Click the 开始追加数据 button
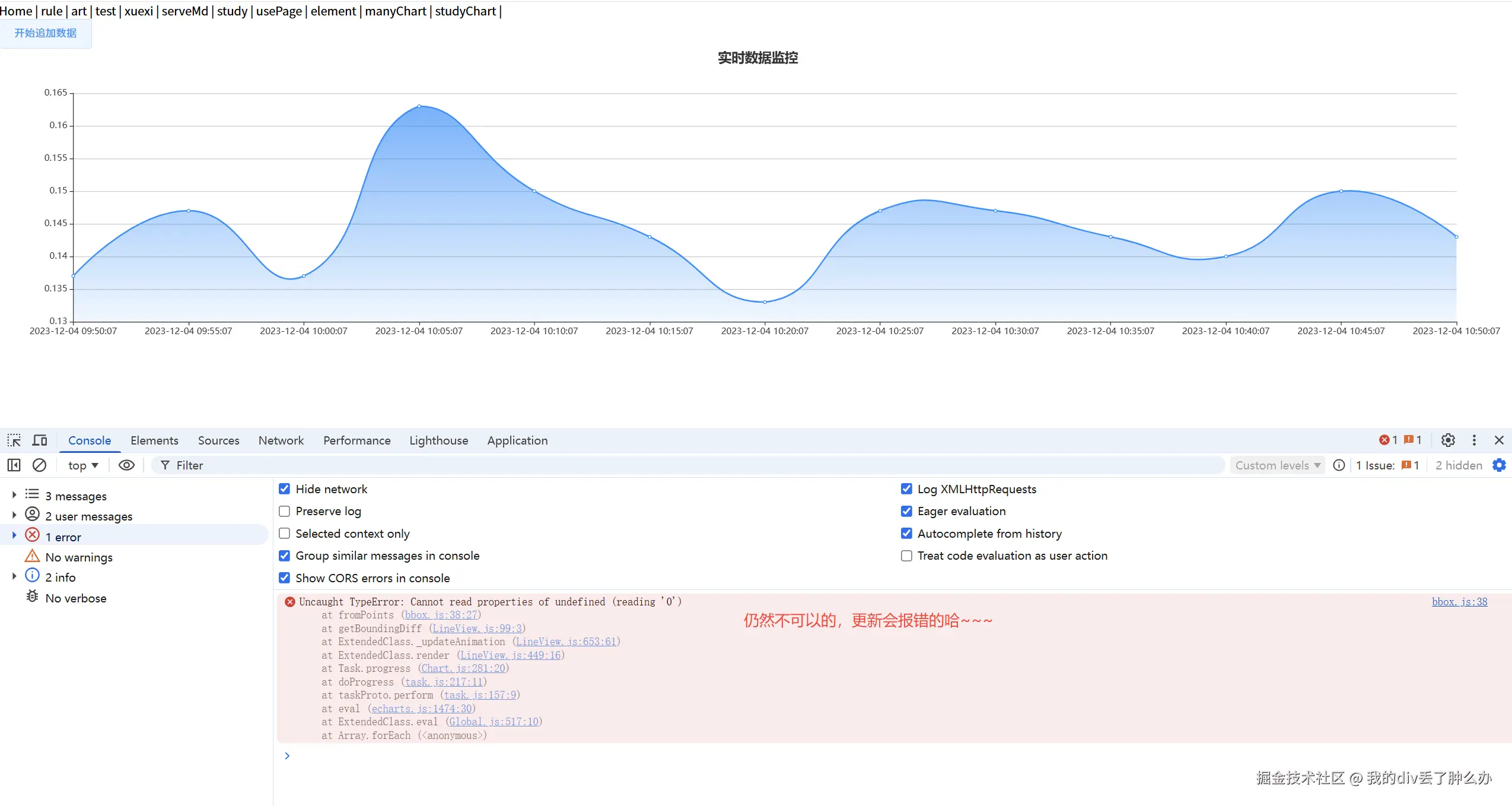Screen dimensions: 1512x806 pos(46,33)
